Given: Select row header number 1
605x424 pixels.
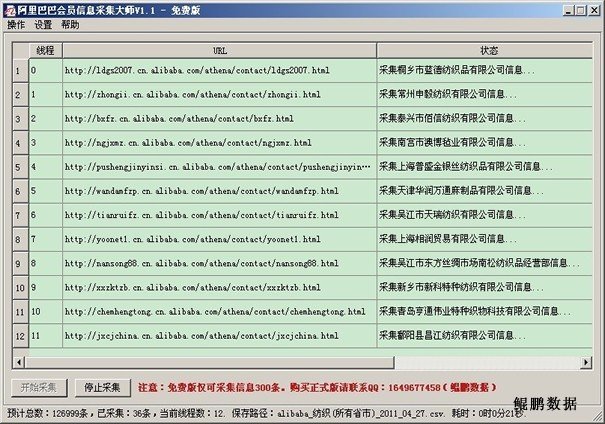Looking at the screenshot, I should tap(20, 71).
